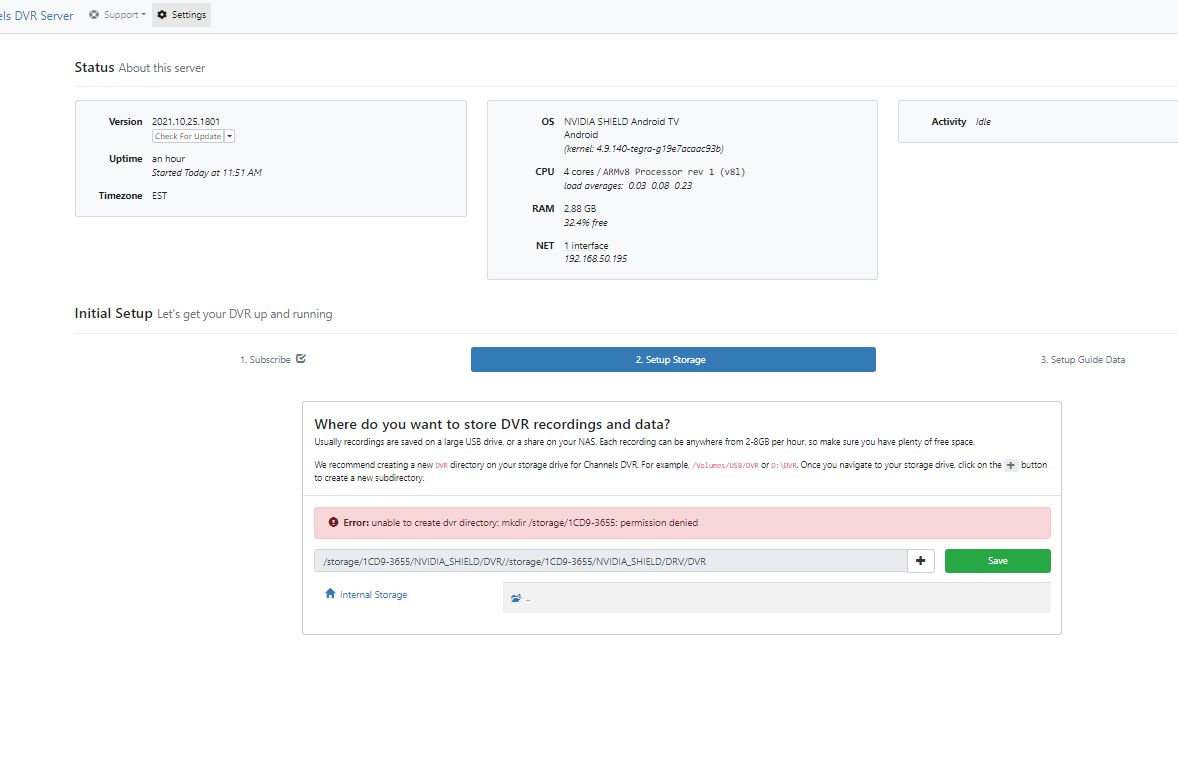
Task: Click the red error exclamation icon
Action: pos(333,522)
